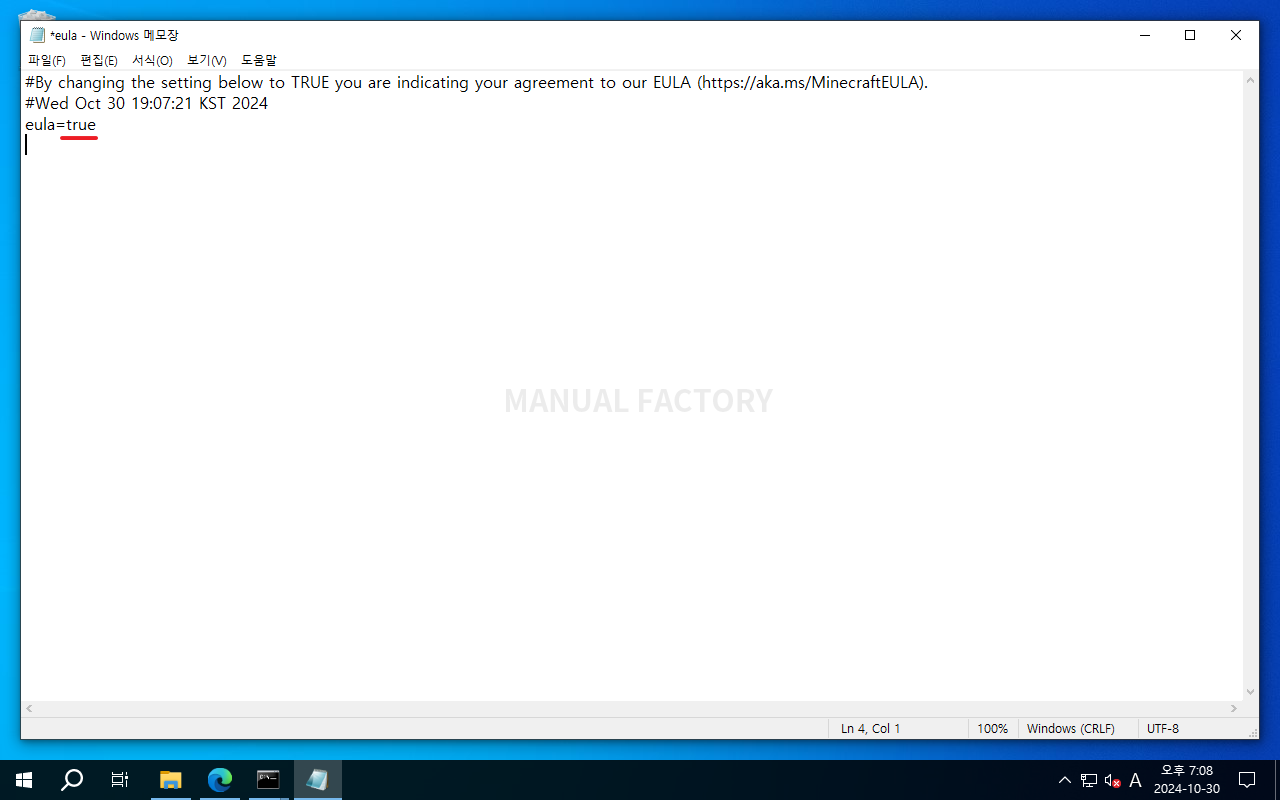
Task: Maximize the Notepad window
Action: [x=1190, y=35]
